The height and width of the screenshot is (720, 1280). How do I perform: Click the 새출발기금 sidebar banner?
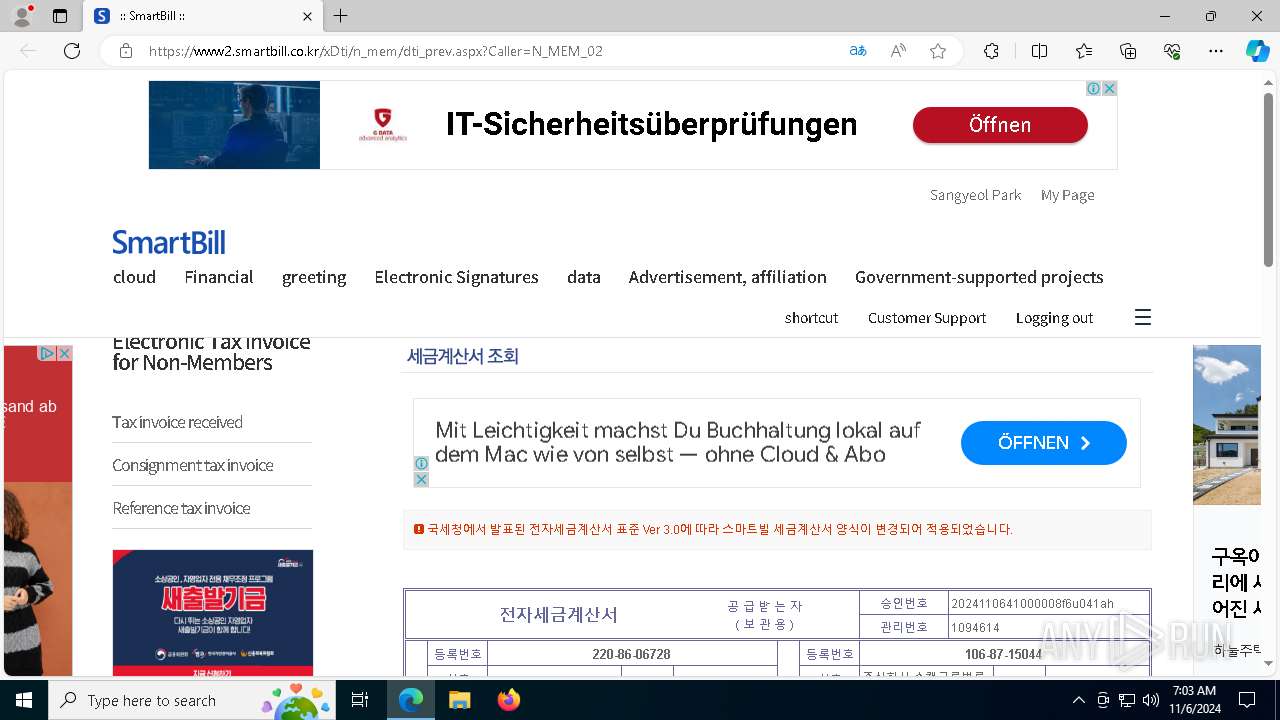click(212, 612)
